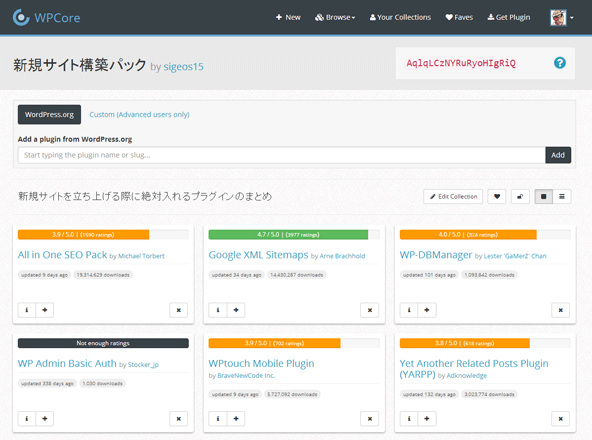Expand the Browse dropdown

point(335,17)
